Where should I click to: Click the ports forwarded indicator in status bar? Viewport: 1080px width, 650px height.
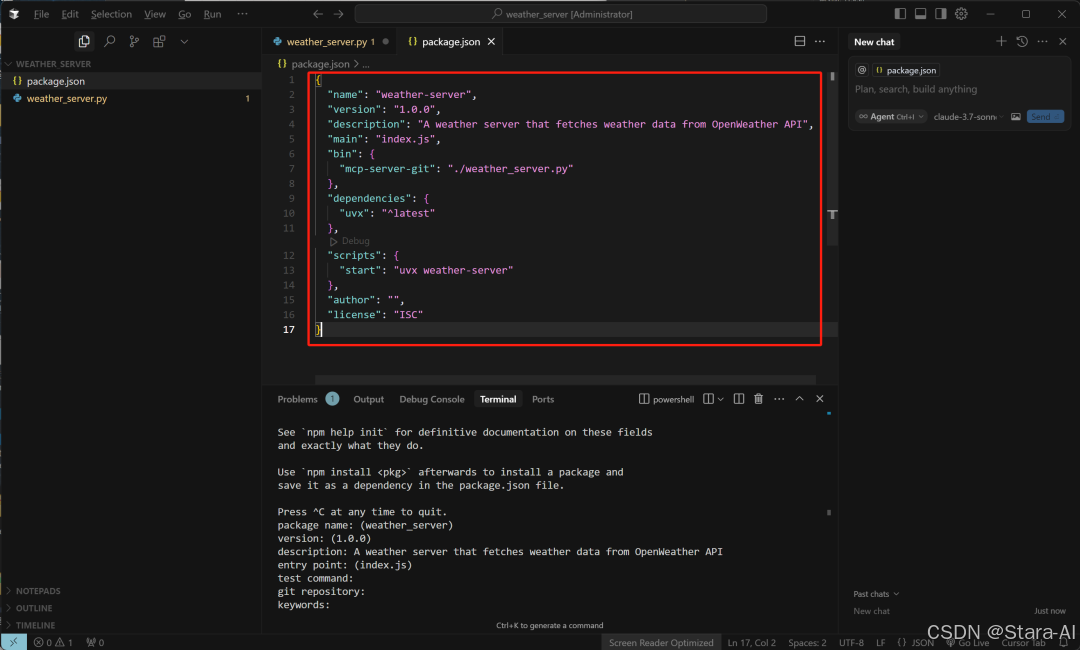click(x=95, y=642)
